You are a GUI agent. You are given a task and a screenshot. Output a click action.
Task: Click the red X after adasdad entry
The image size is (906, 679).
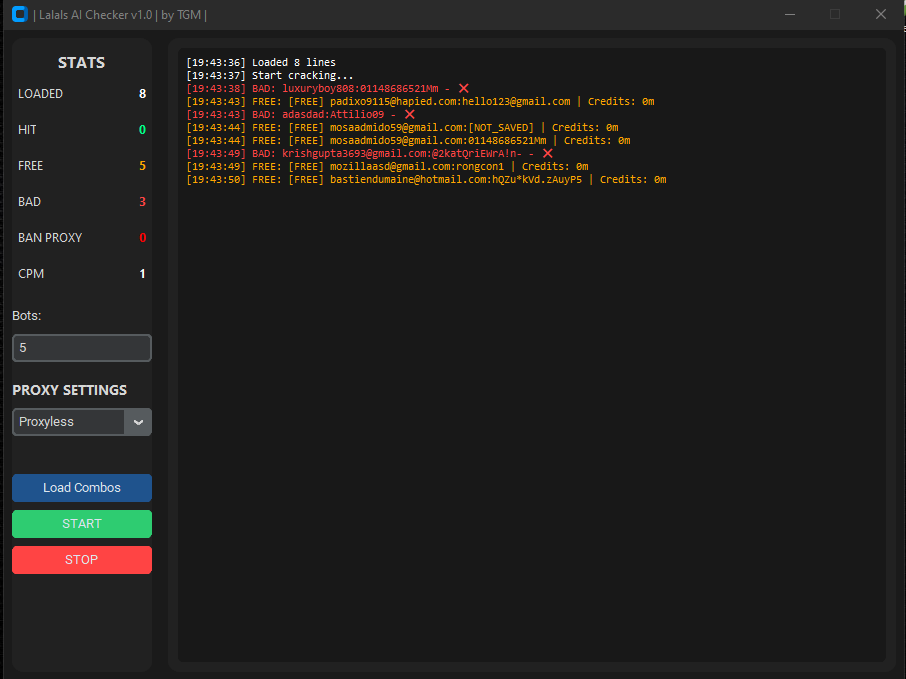point(410,114)
